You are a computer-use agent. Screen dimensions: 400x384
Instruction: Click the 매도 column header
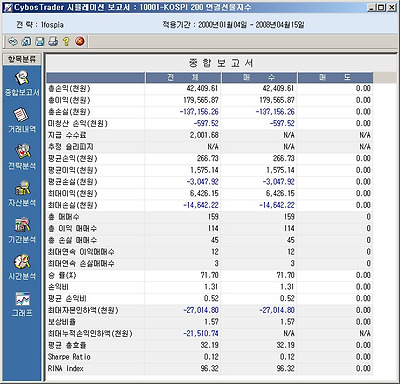pyautogui.click(x=335, y=78)
